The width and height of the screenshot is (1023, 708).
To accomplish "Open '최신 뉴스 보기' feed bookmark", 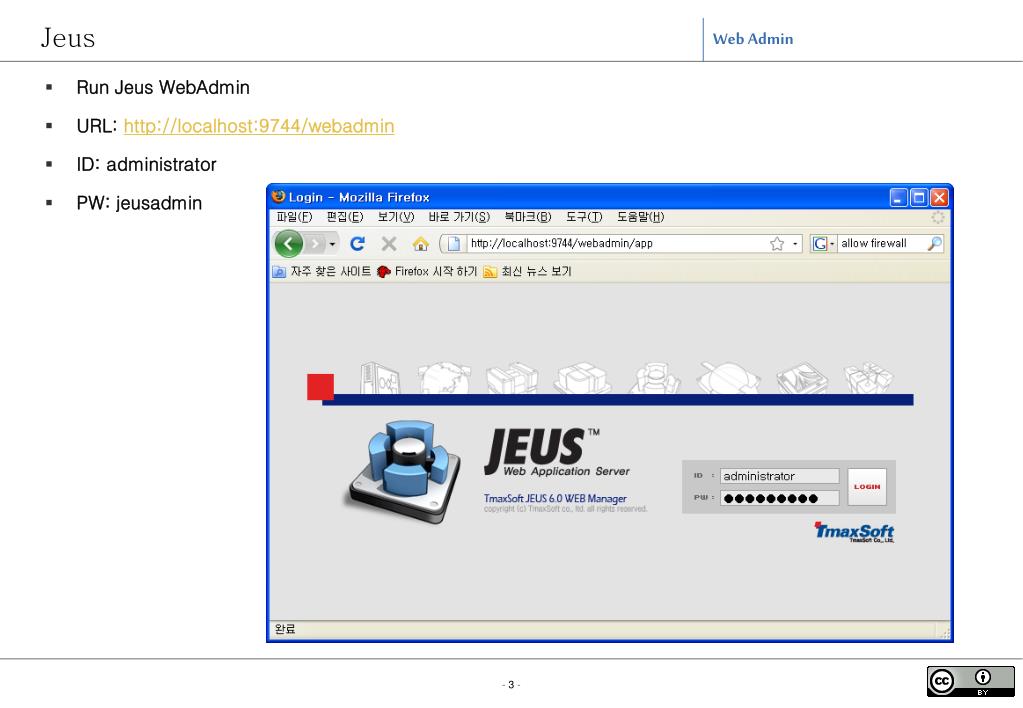I will pyautogui.click(x=527, y=271).
